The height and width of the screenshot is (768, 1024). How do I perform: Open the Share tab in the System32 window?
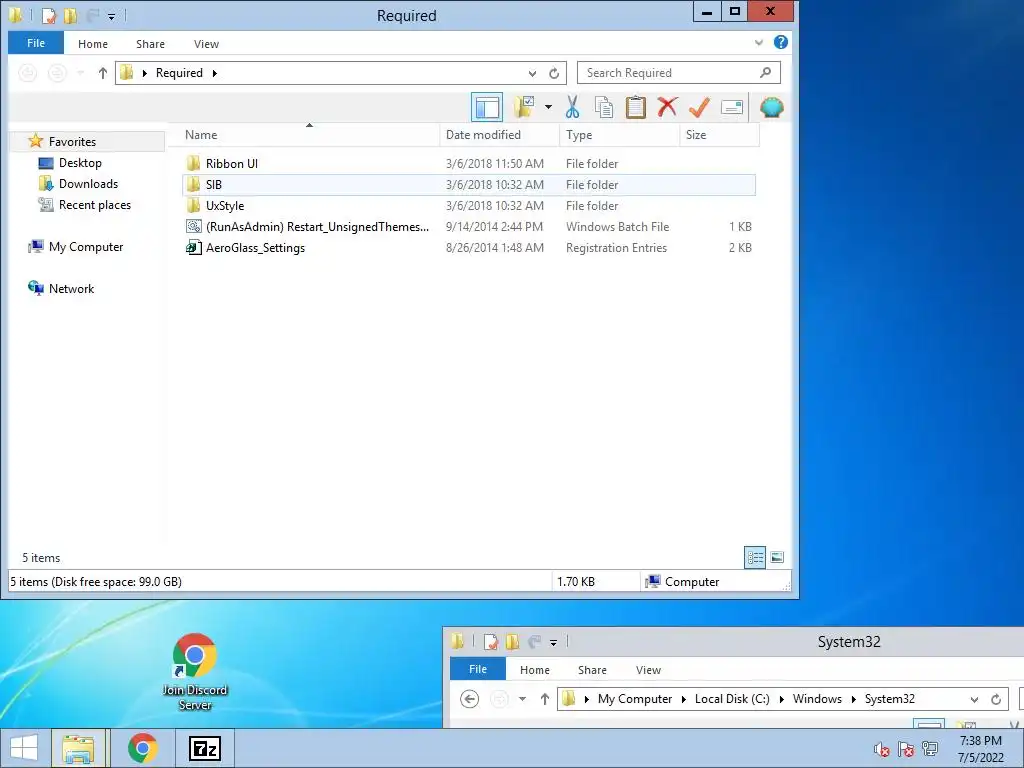click(592, 670)
